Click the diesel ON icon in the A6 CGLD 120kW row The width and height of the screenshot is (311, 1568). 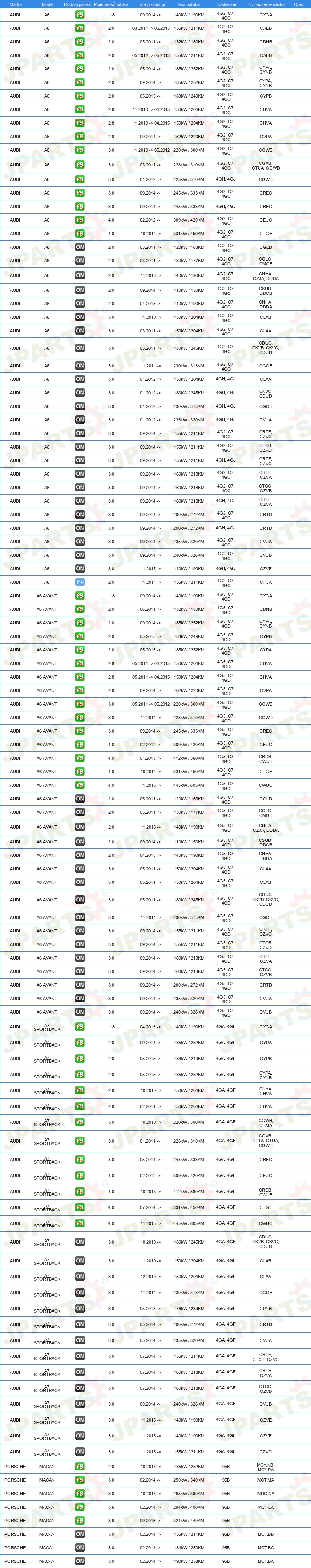coord(80,247)
